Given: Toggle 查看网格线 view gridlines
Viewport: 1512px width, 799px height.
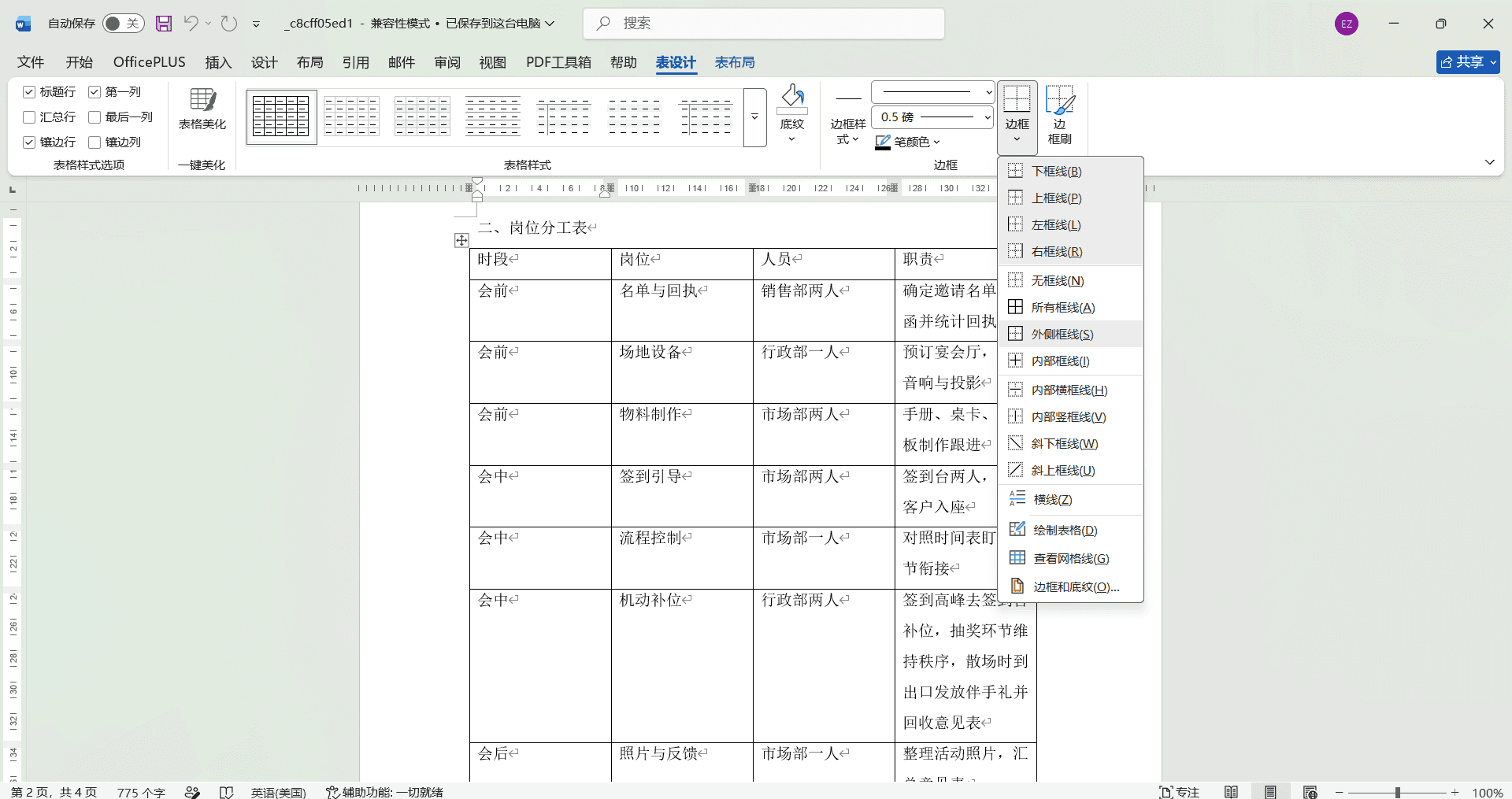Looking at the screenshot, I should (1070, 559).
